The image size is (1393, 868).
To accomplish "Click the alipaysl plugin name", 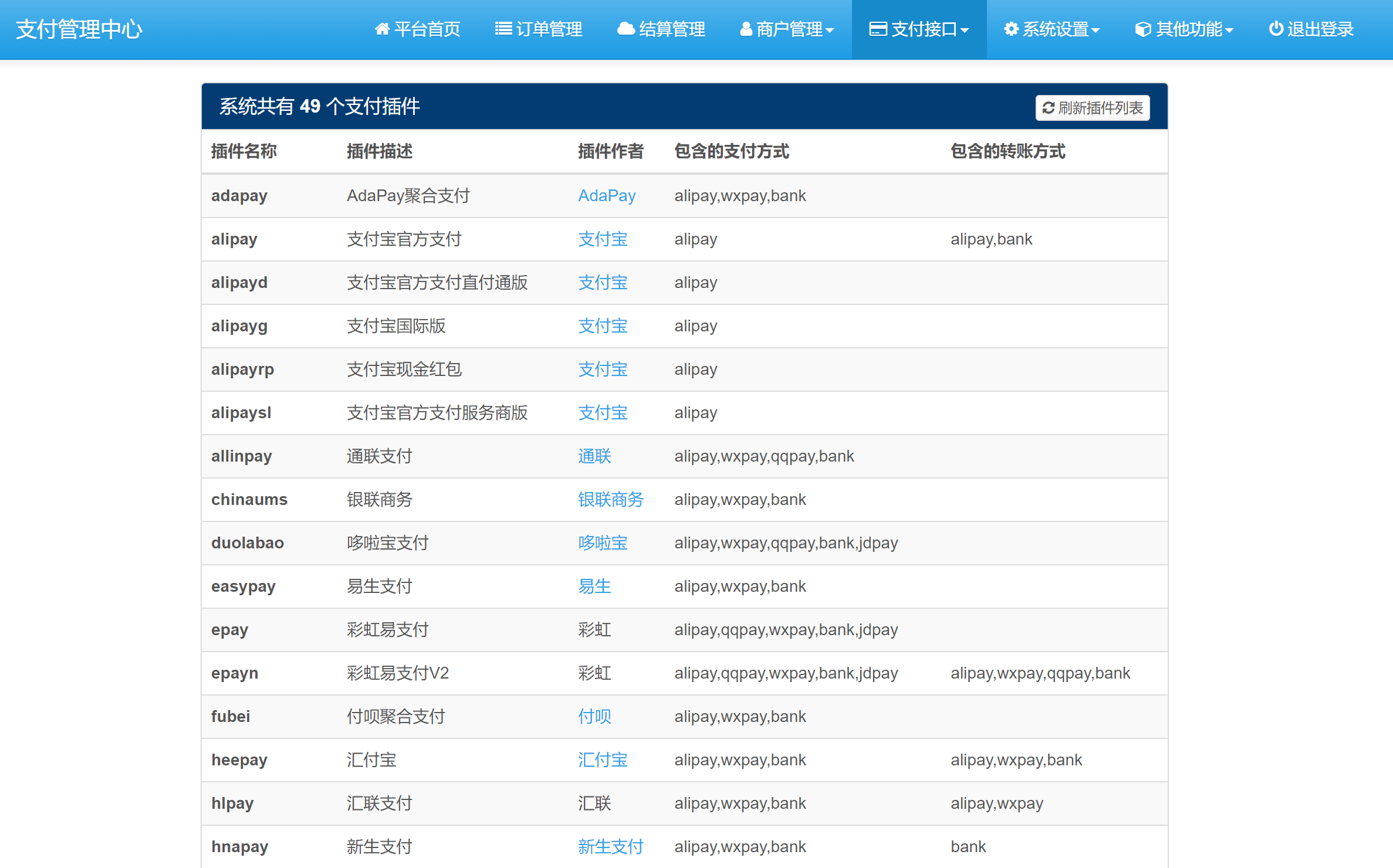I will pyautogui.click(x=241, y=412).
